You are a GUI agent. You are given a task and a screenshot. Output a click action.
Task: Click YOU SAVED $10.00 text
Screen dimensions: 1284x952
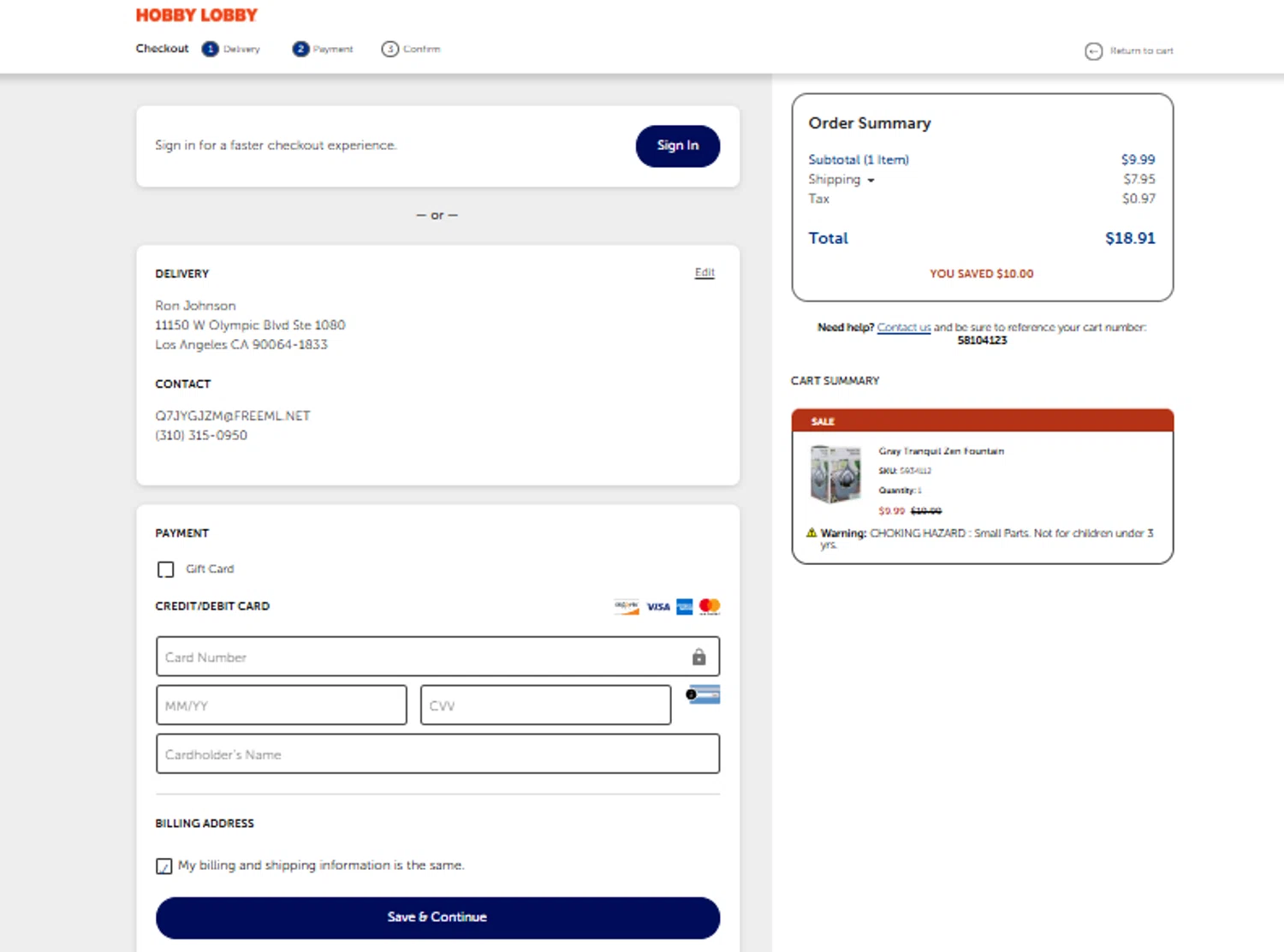coord(982,274)
